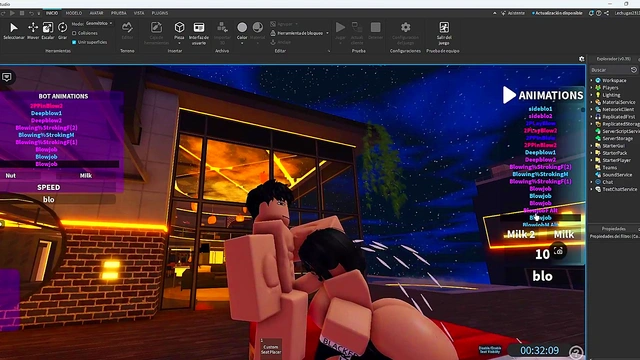Toggle Enable/Disable Seat Visibility button
This screenshot has width=640, height=360.
coord(490,350)
